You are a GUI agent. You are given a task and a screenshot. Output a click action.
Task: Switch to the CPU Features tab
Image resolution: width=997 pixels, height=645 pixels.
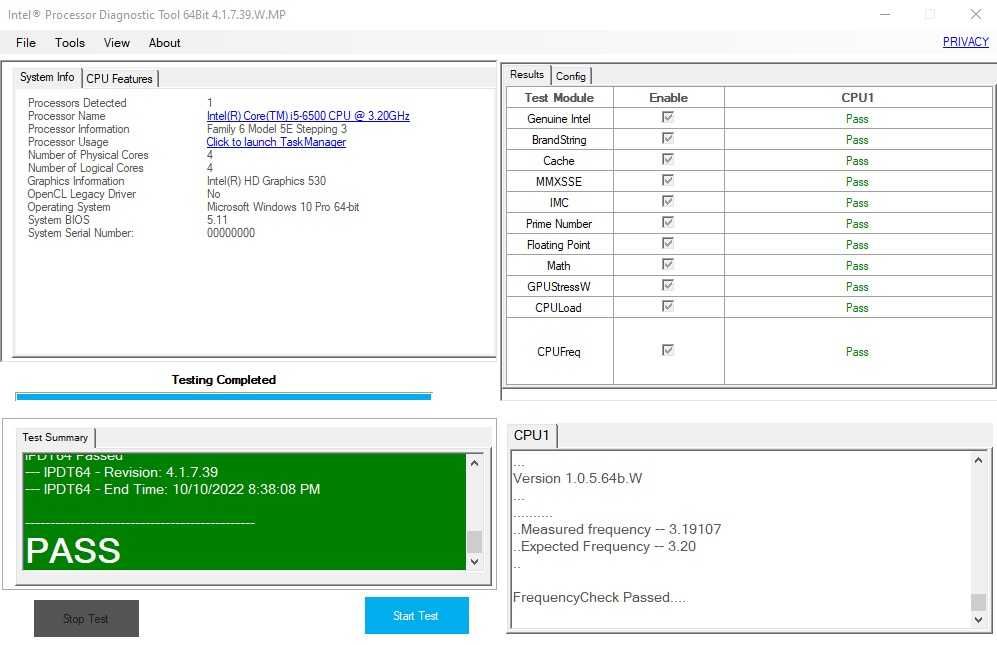coord(120,79)
